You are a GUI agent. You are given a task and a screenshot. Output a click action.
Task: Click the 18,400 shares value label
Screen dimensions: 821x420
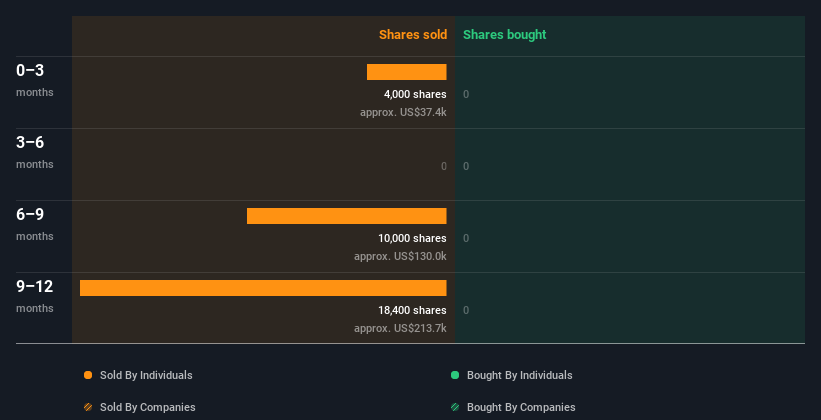405,311
